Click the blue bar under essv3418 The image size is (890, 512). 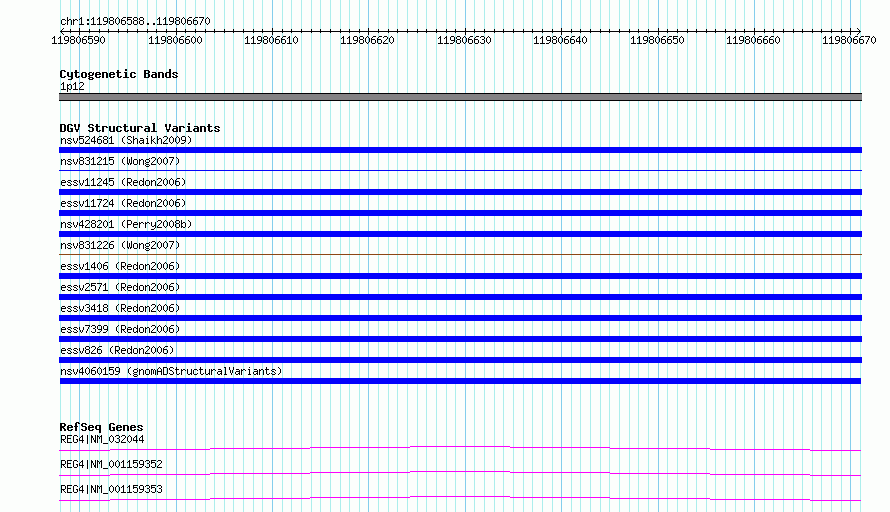[x=460, y=318]
